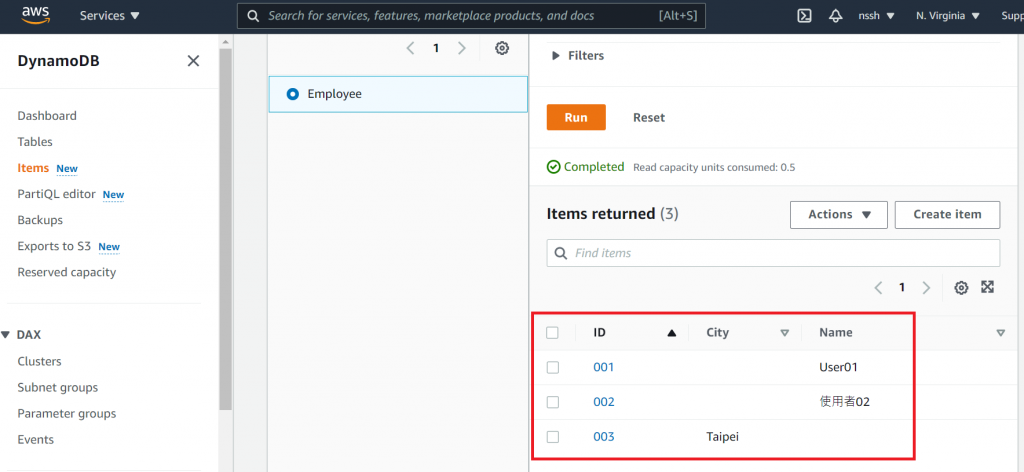Viewport: 1024px width, 472px height.
Task: Click the Completed status check icon
Action: tap(553, 167)
